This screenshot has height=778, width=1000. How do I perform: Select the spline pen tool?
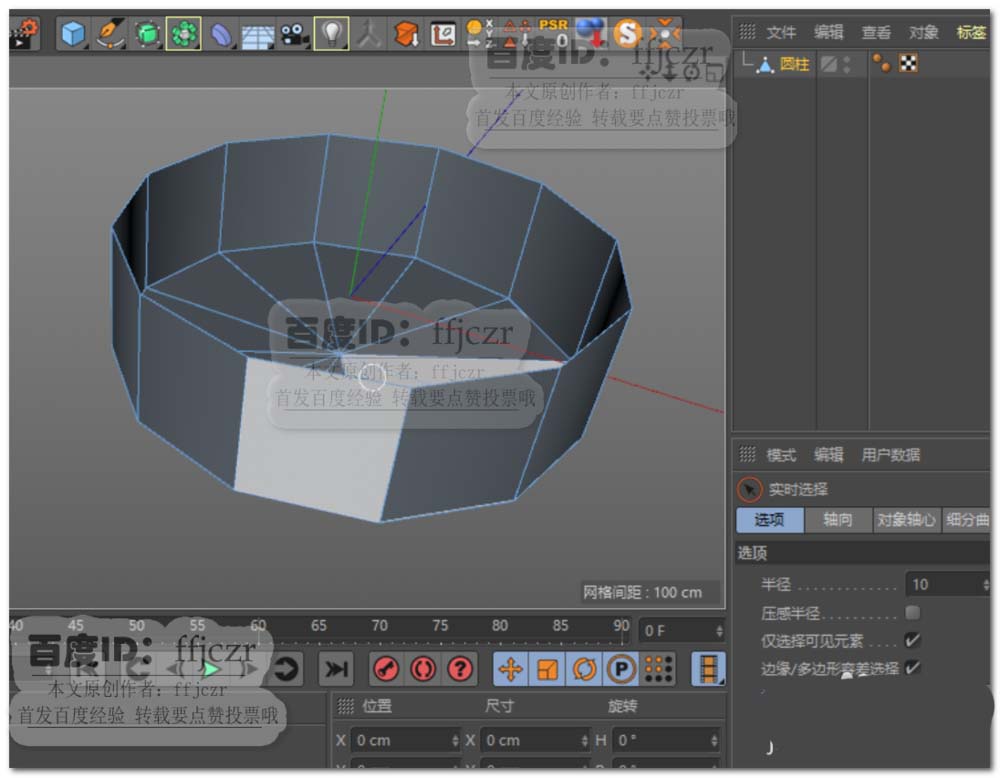pyautogui.click(x=110, y=33)
